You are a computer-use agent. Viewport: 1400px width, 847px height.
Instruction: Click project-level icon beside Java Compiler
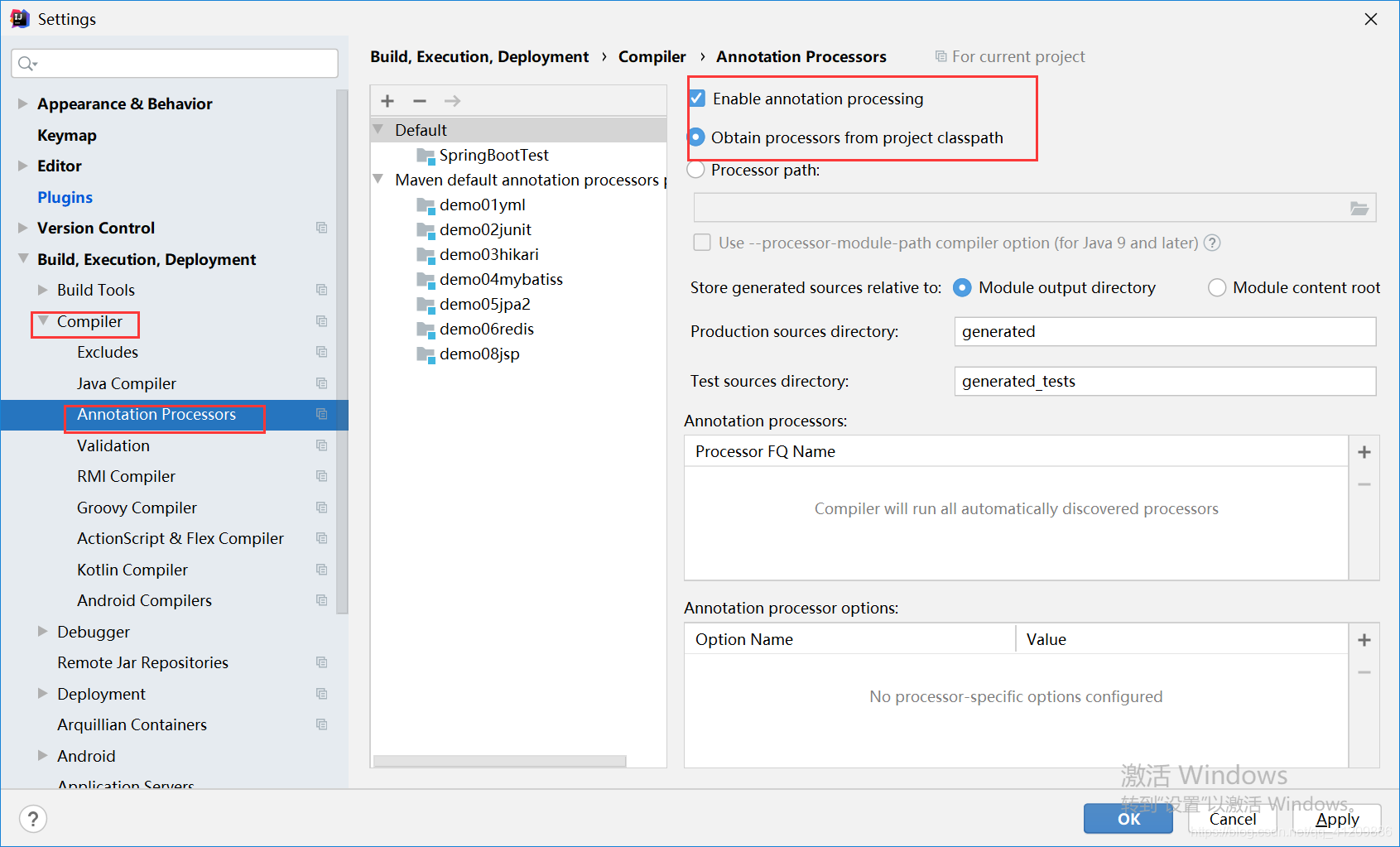tap(322, 383)
